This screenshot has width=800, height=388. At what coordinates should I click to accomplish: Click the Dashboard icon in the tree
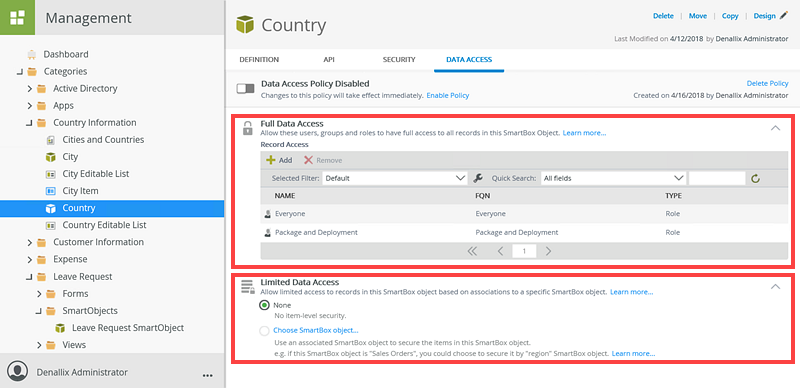pos(32,54)
